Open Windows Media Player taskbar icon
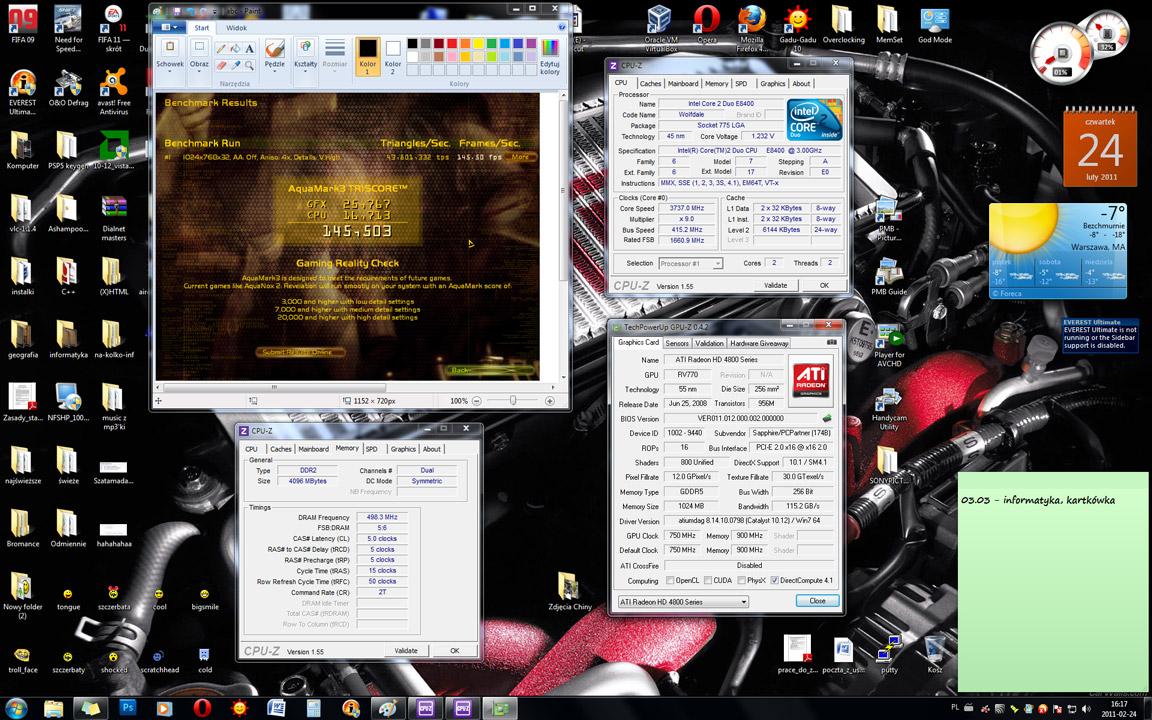1152x720 pixels. (165, 708)
